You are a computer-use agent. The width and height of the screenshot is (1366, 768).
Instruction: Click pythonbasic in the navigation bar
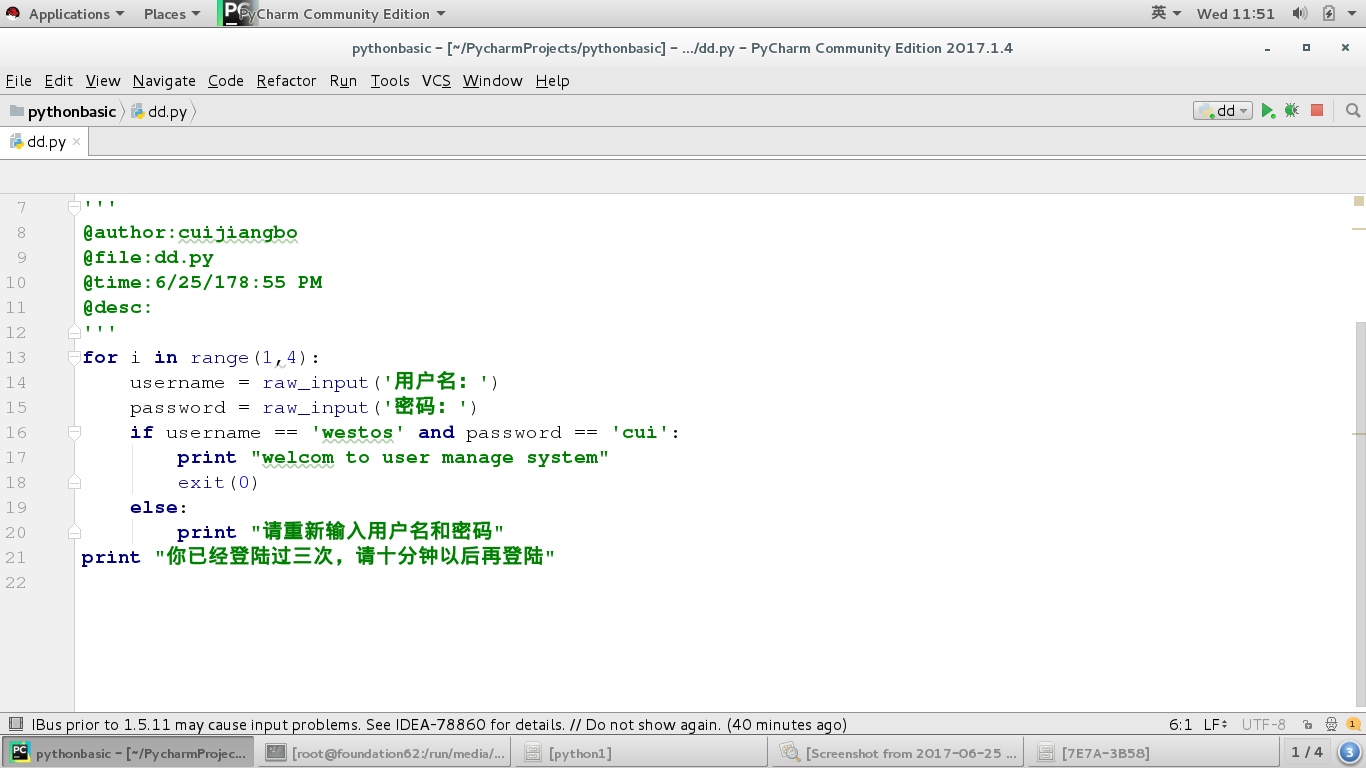click(63, 112)
